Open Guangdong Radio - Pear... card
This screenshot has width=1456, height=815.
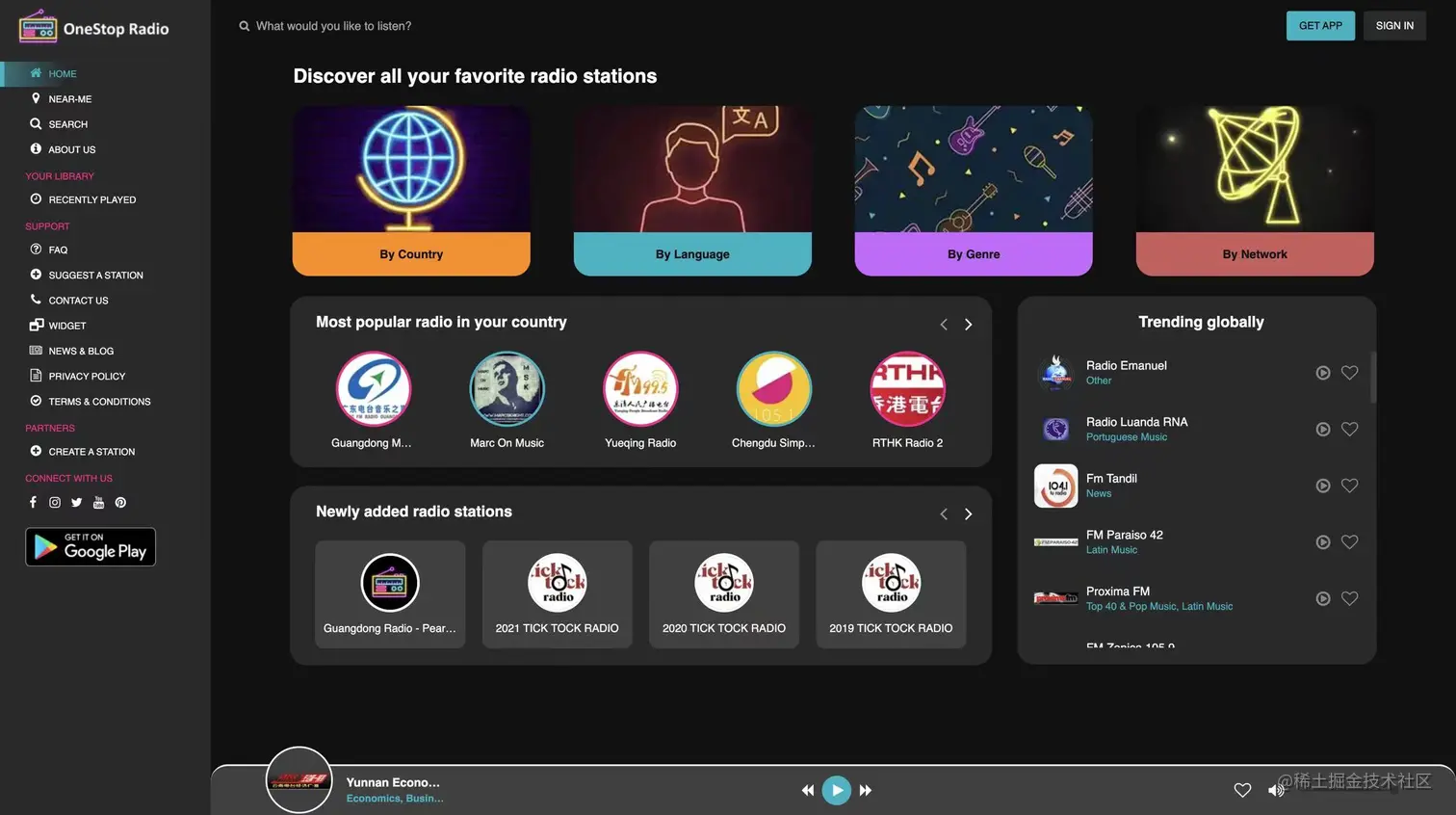pyautogui.click(x=390, y=594)
